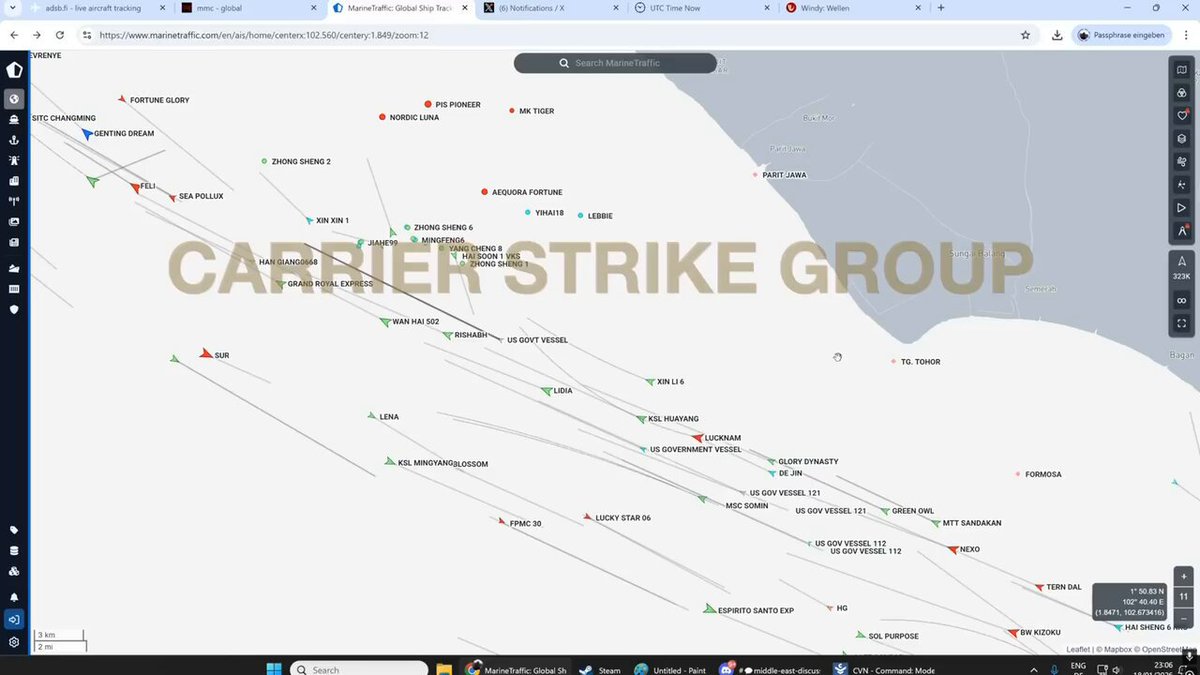The image size is (1200, 675).
Task: Click the Passphrase eingeben profile button
Action: point(1122,35)
